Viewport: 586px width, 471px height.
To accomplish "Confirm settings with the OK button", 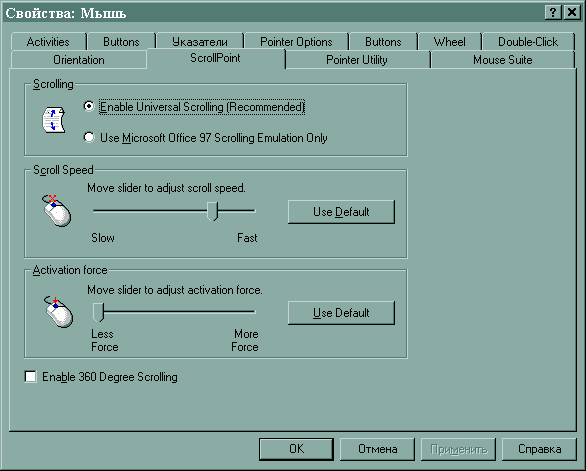I will pos(296,449).
